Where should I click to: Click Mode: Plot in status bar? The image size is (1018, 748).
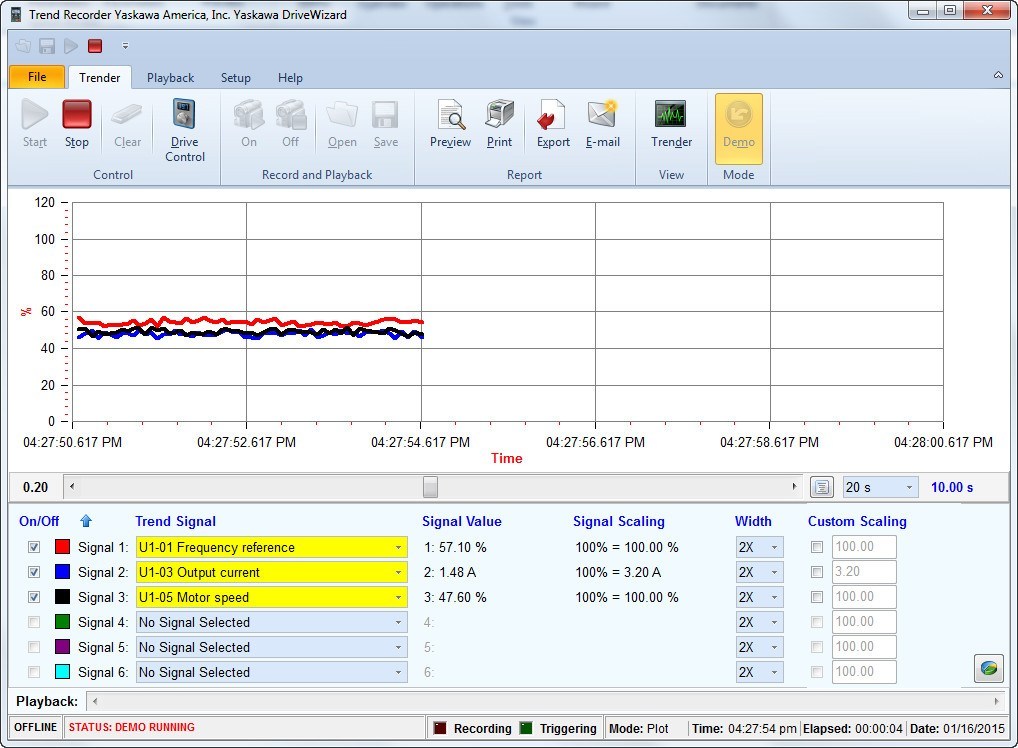point(638,729)
